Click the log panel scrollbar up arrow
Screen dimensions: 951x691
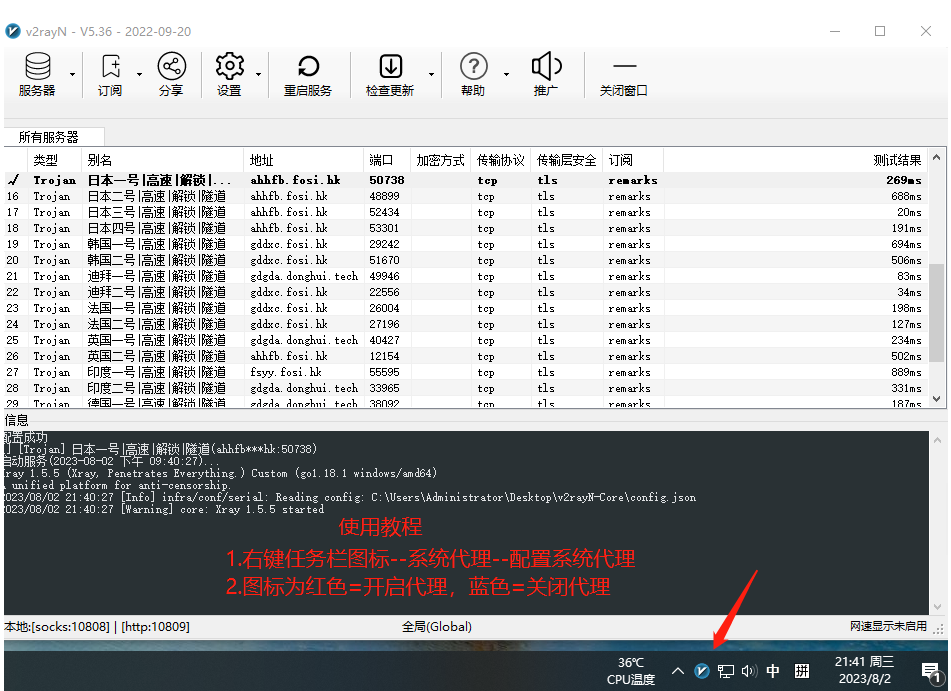coord(937,440)
